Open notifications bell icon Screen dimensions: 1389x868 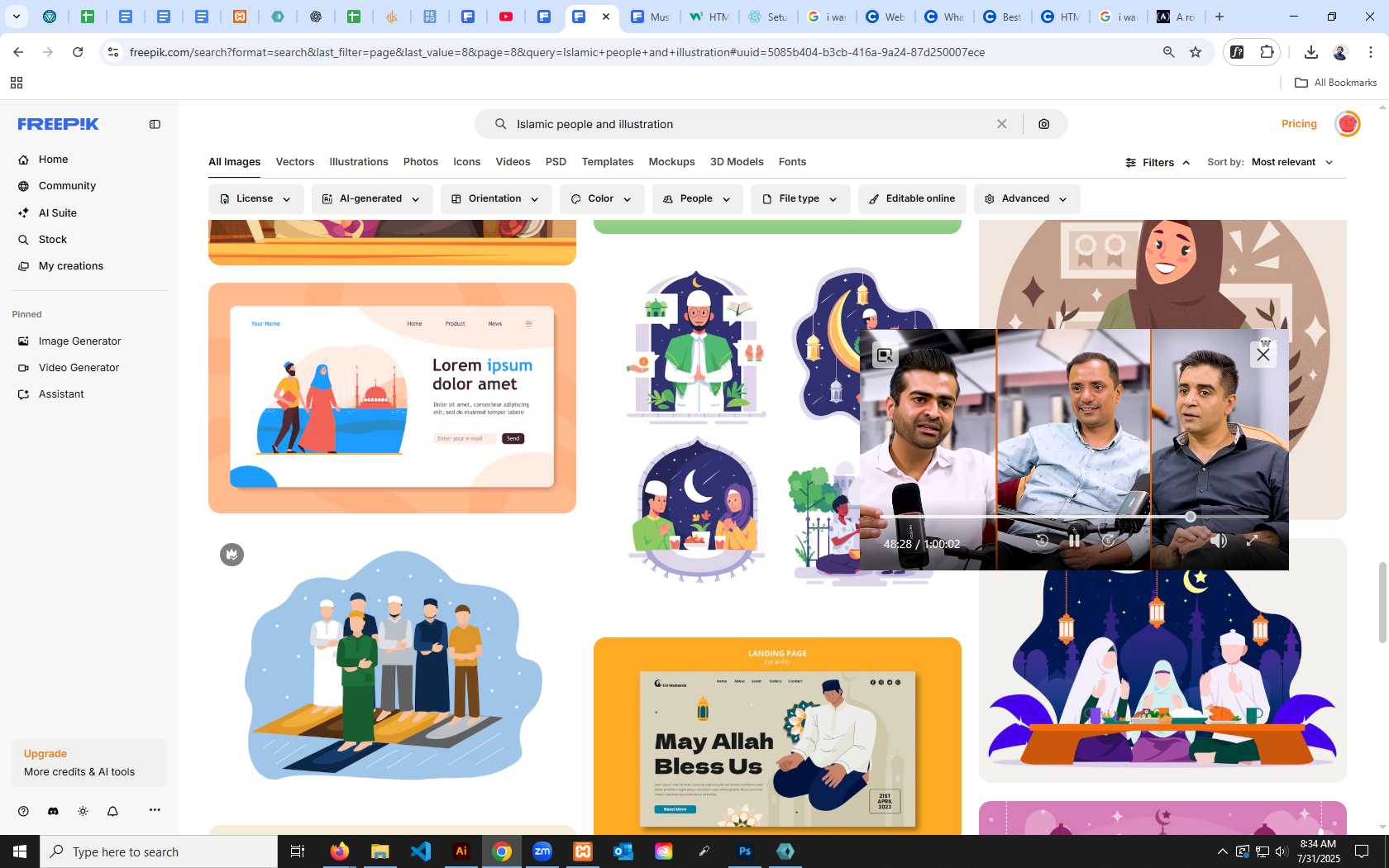pos(112,811)
